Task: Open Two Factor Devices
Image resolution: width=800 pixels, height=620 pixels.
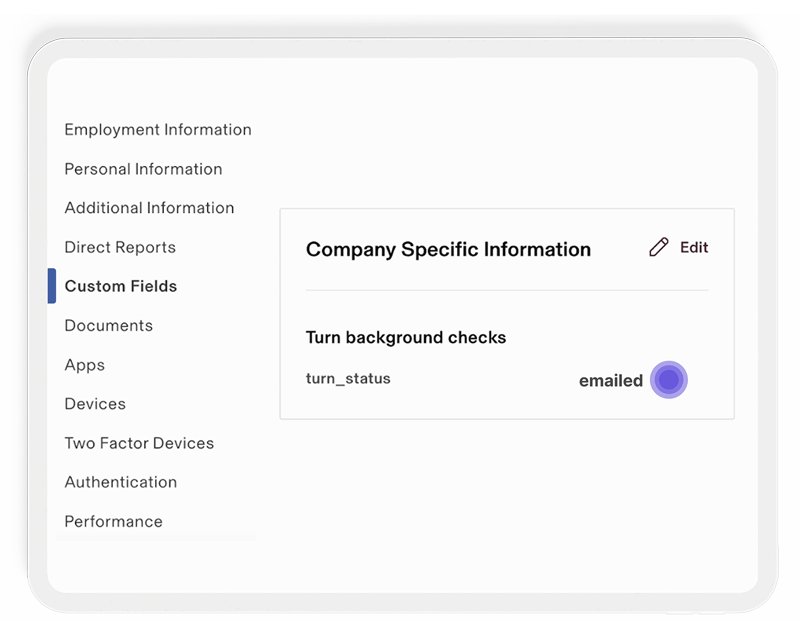Action: (x=139, y=443)
